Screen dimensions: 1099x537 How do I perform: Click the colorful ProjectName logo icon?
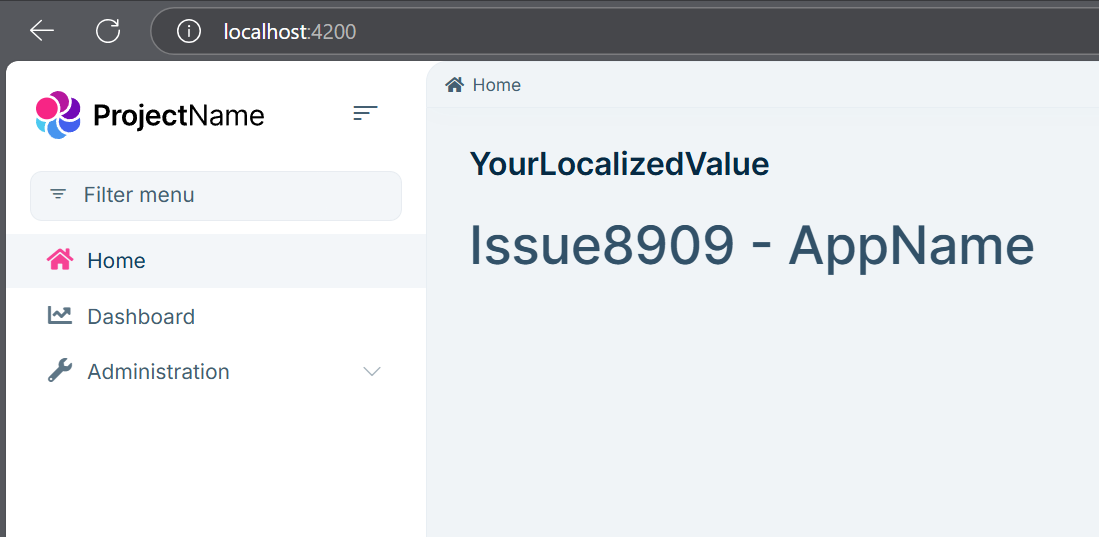click(x=57, y=115)
